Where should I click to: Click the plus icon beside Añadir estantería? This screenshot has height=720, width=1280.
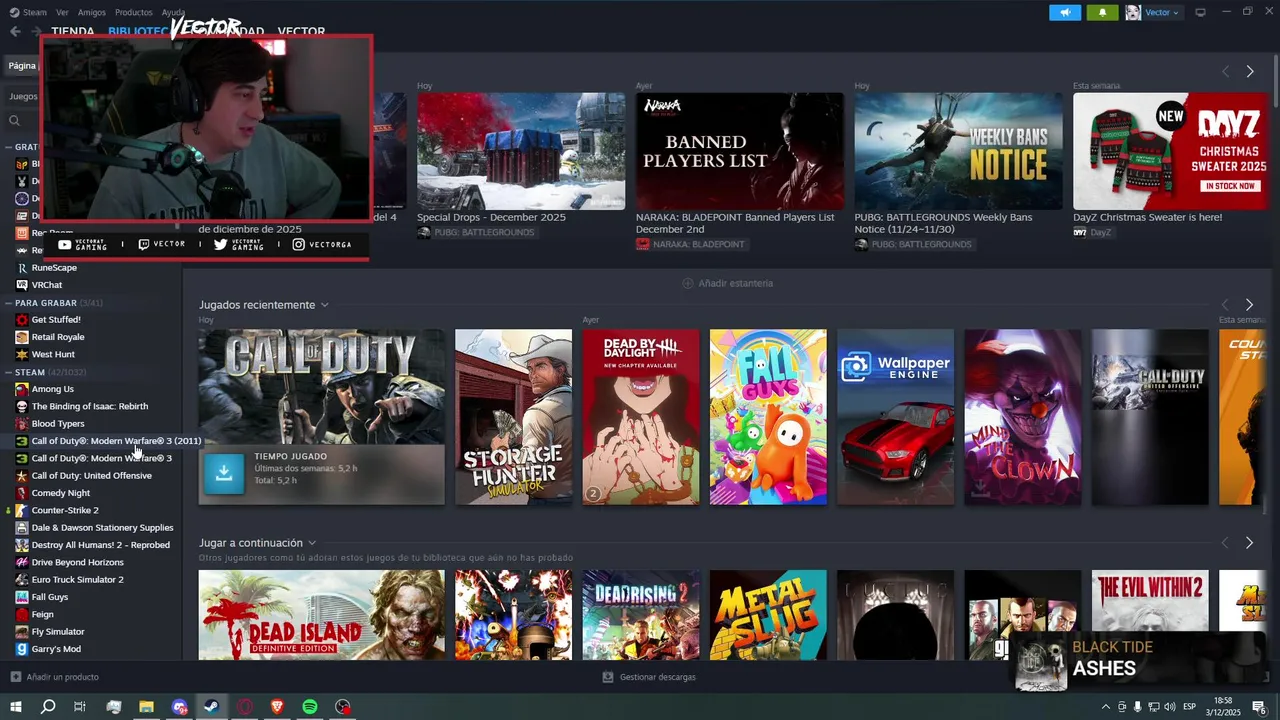point(687,283)
